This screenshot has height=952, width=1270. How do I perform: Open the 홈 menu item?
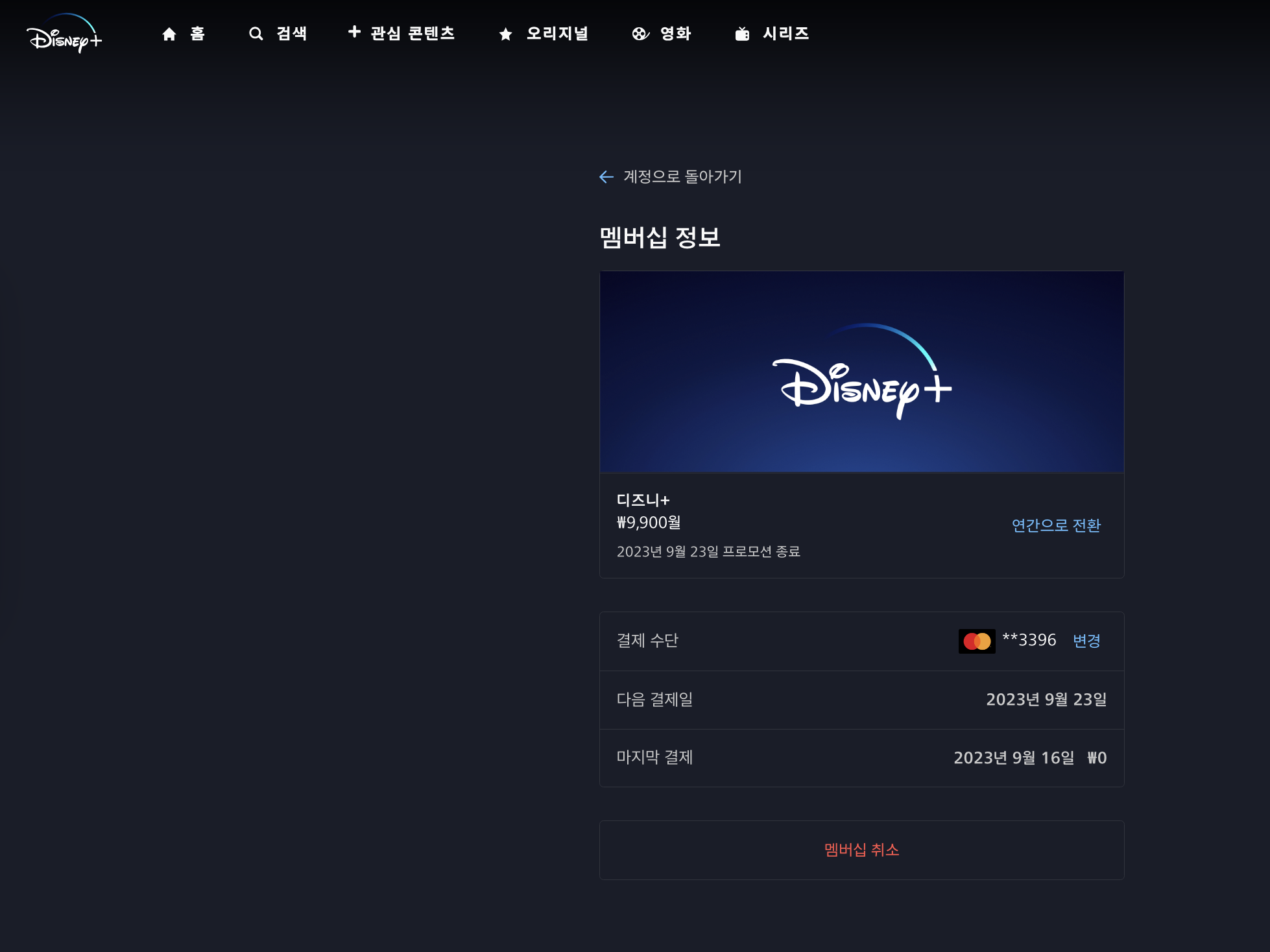(x=198, y=34)
